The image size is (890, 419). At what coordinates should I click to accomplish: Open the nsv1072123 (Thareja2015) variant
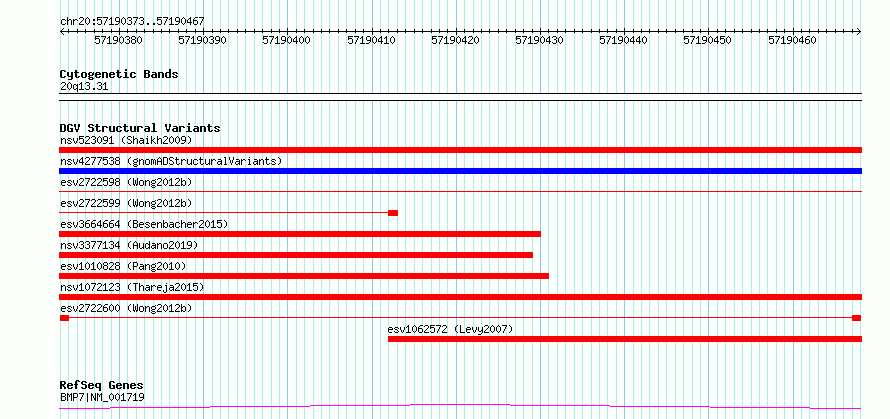[132, 287]
